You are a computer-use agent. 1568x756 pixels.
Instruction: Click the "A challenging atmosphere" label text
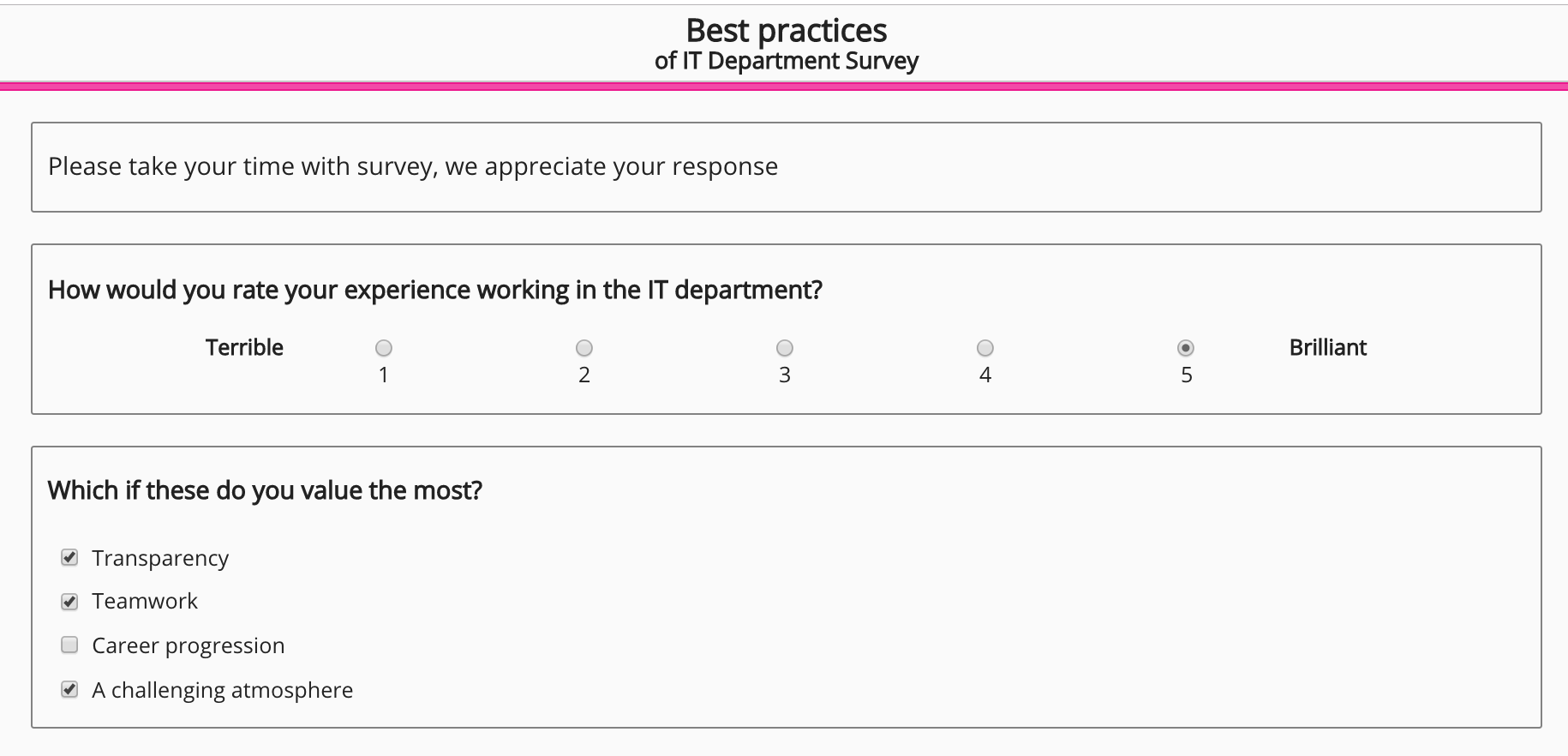tap(223, 690)
